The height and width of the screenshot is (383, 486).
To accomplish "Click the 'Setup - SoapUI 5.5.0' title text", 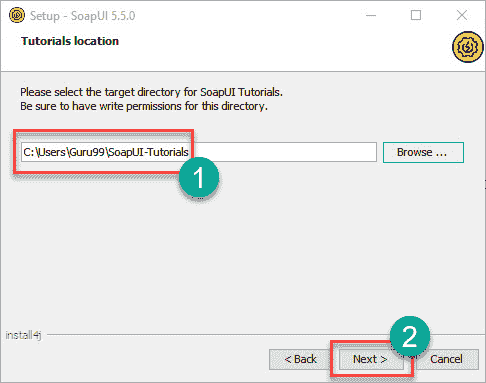I will click(x=83, y=16).
